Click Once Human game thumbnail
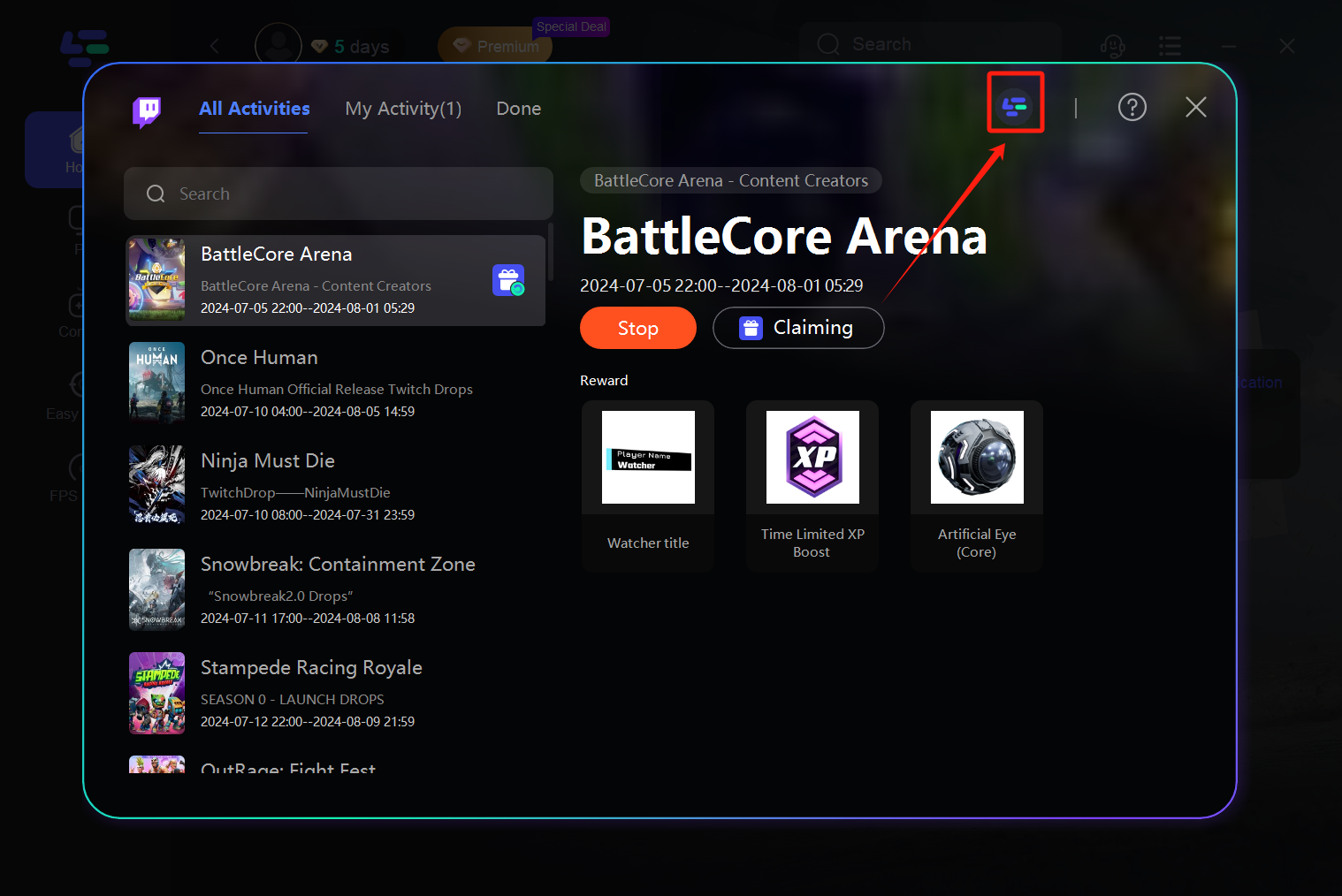1342x896 pixels. point(157,383)
